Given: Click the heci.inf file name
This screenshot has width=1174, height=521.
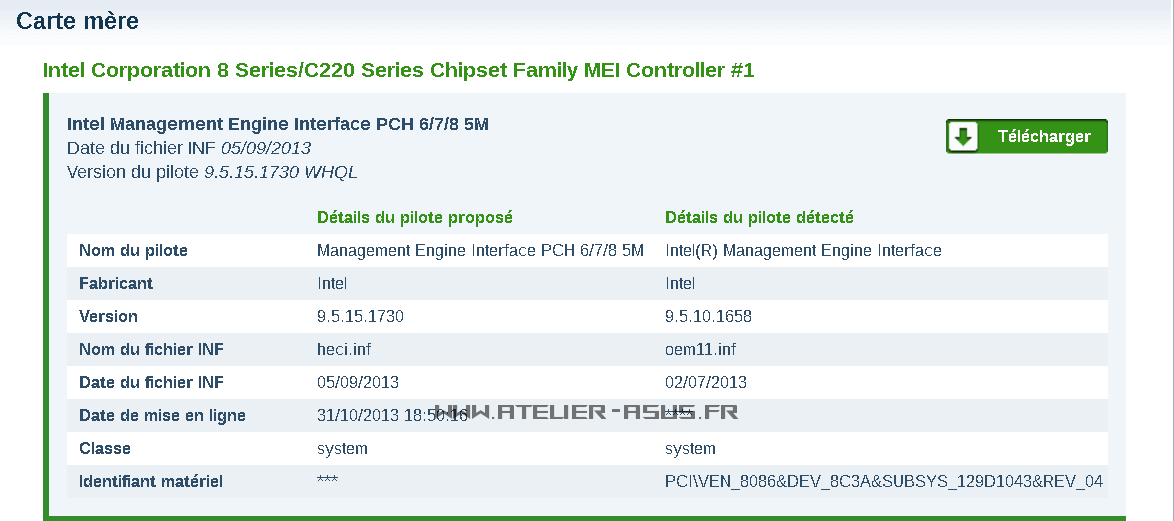Looking at the screenshot, I should [344, 349].
